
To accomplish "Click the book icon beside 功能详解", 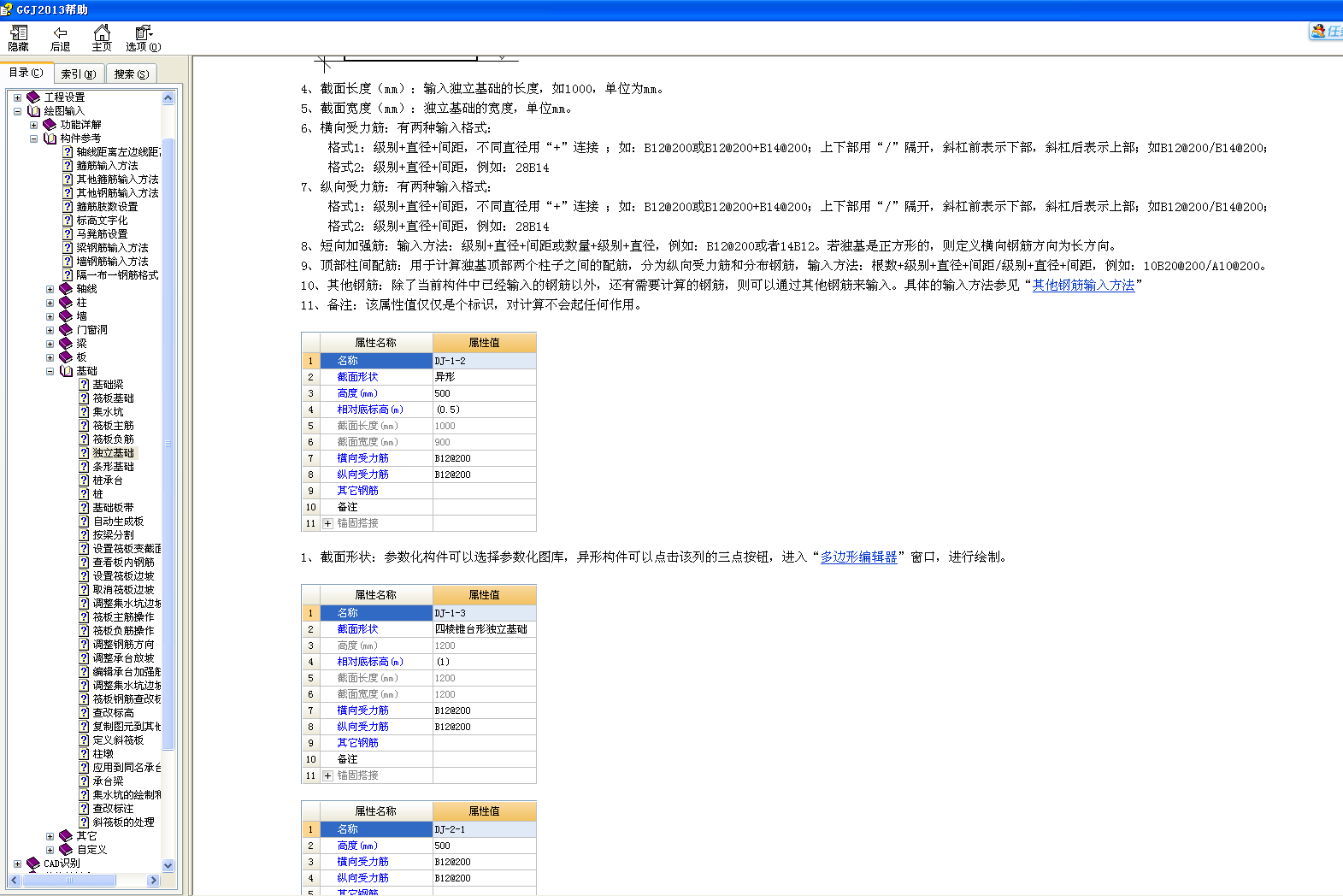I will [x=50, y=125].
